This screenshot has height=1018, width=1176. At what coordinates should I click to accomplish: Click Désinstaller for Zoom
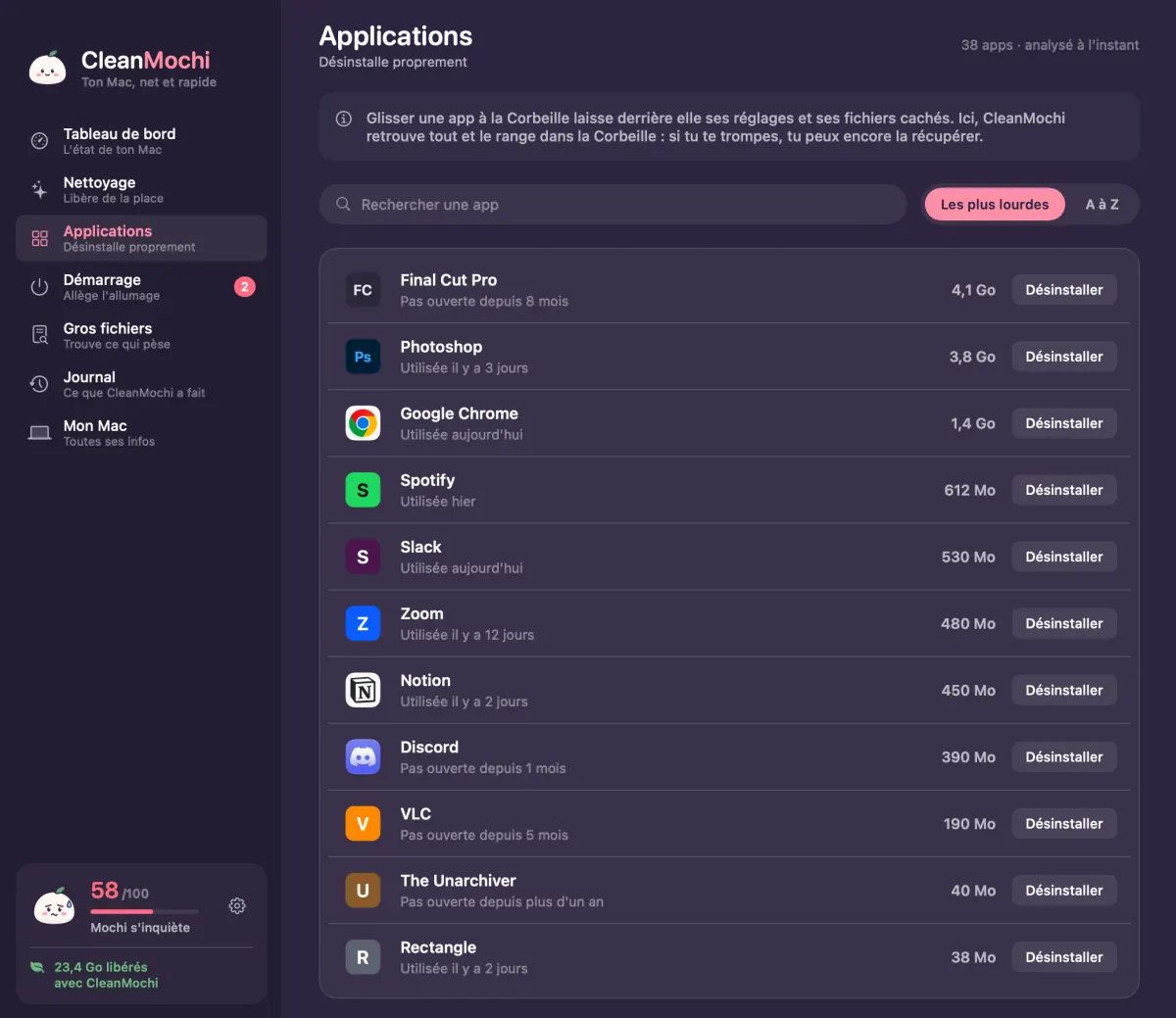click(x=1064, y=623)
